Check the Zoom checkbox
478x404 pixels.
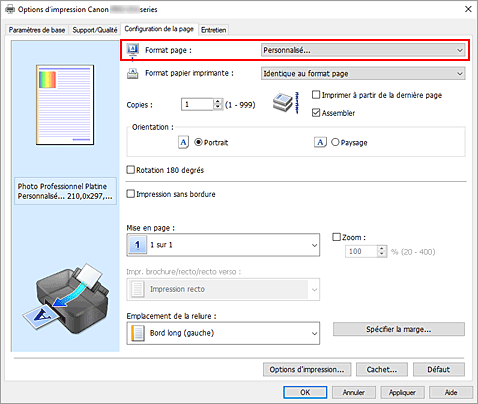click(336, 237)
